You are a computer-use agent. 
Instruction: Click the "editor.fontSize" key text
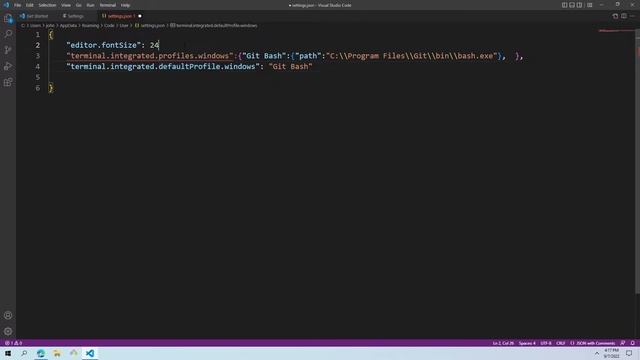(103, 45)
